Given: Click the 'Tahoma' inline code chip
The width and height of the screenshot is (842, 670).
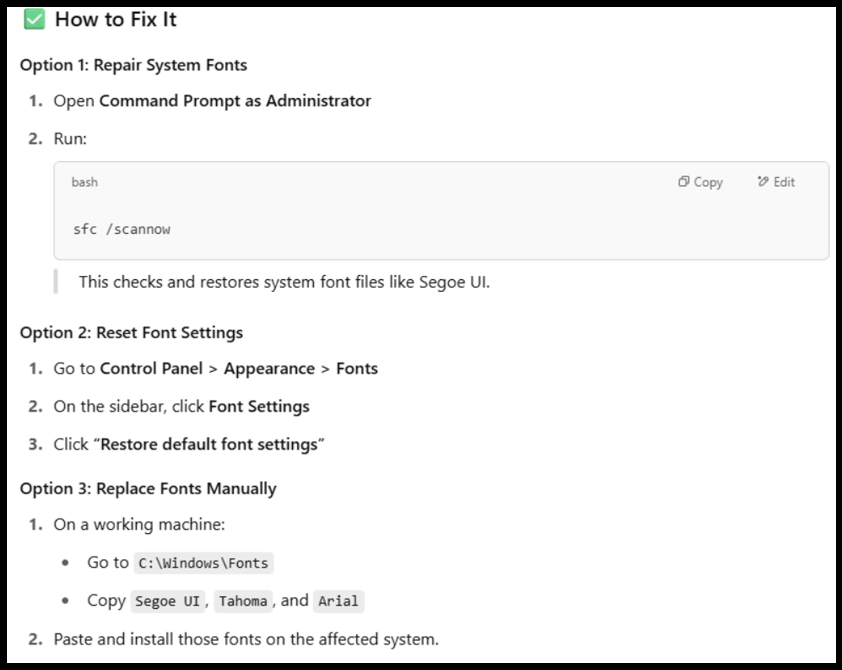Looking at the screenshot, I should pyautogui.click(x=243, y=601).
